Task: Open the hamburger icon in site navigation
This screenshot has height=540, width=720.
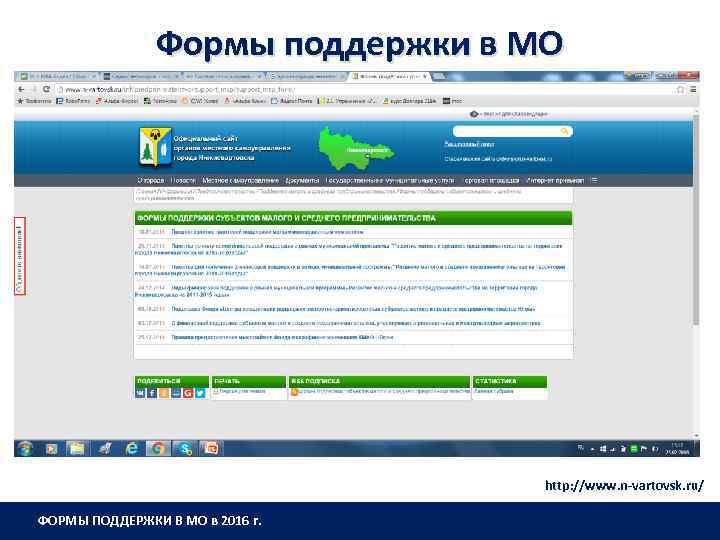Action: tap(594, 180)
